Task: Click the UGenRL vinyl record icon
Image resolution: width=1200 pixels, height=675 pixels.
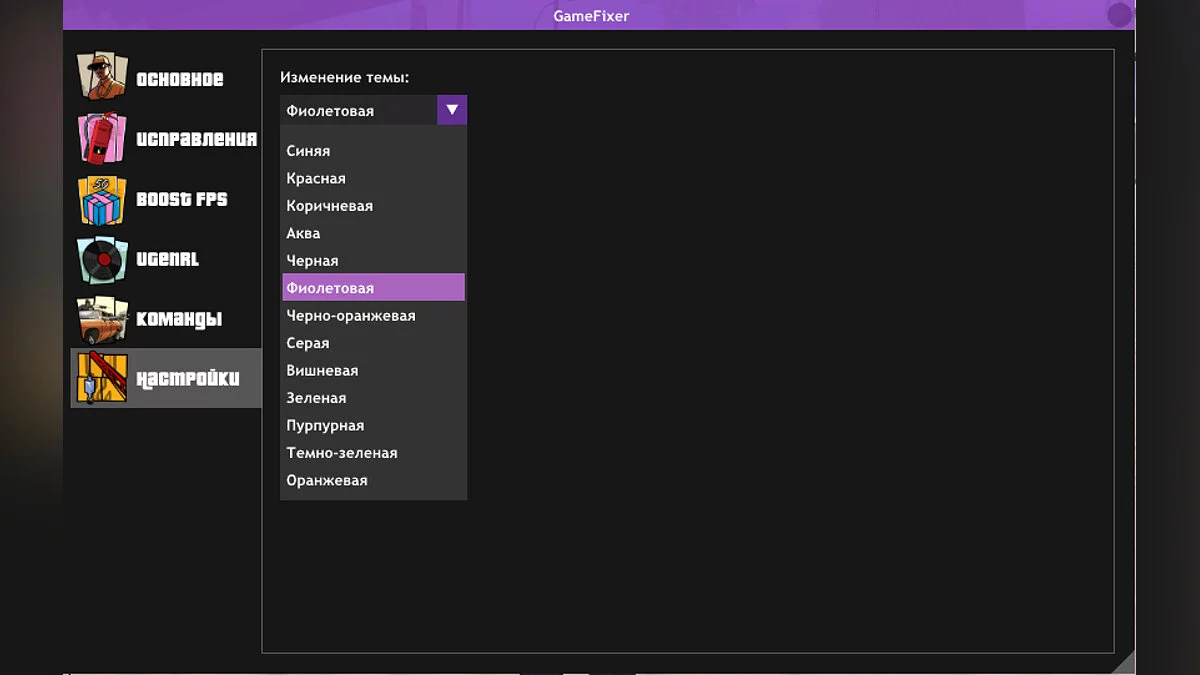Action: coord(103,259)
